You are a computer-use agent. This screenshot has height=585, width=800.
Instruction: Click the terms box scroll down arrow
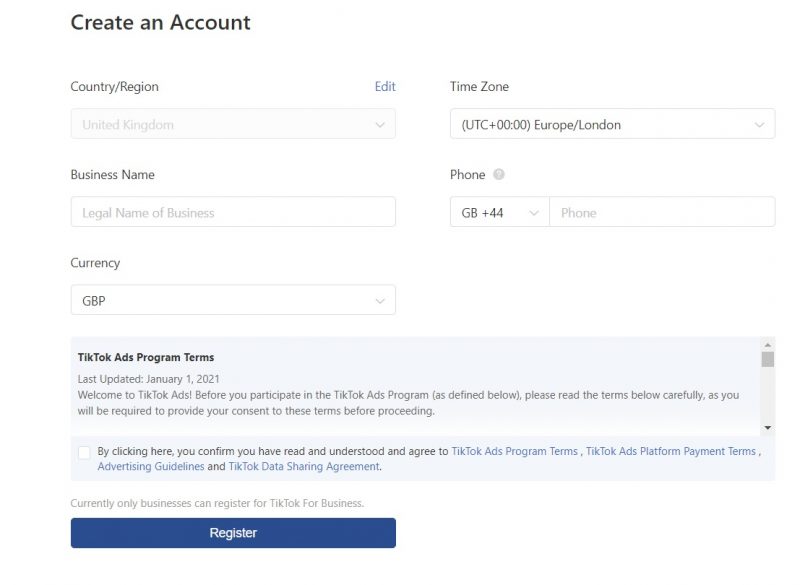click(767, 428)
